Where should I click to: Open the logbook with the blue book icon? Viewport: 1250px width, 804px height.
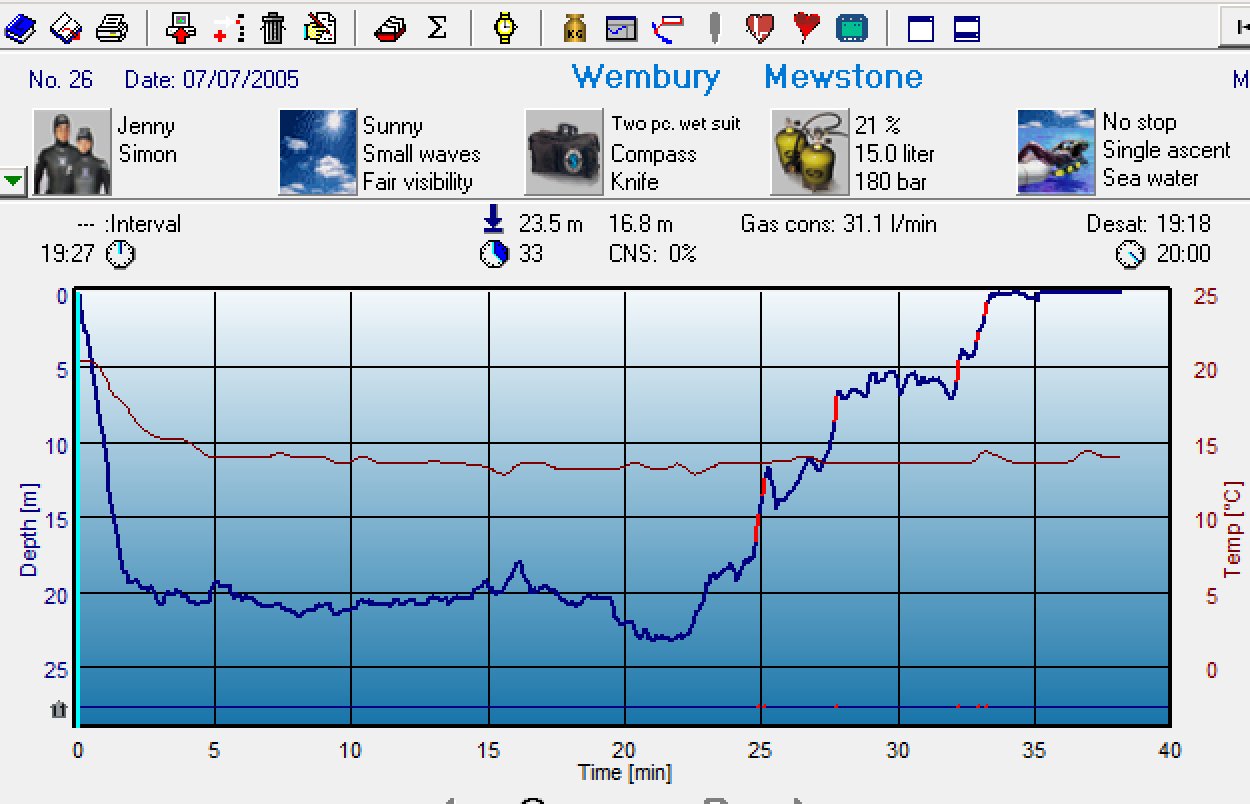(22, 27)
